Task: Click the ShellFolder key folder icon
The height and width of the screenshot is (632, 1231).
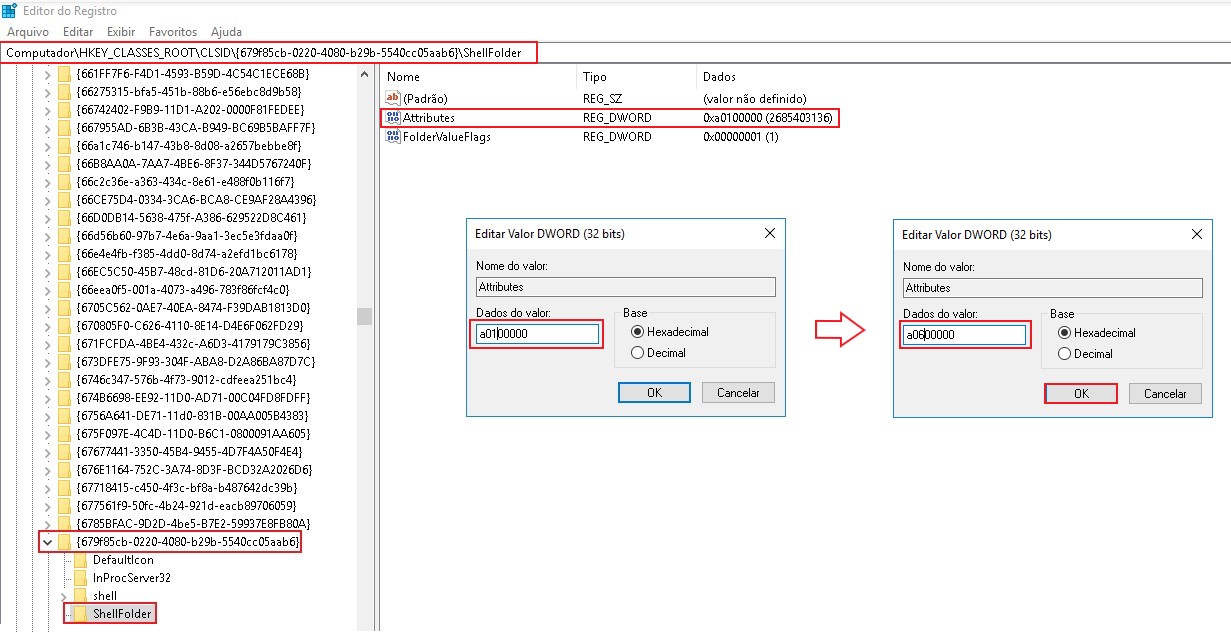Action: 81,614
